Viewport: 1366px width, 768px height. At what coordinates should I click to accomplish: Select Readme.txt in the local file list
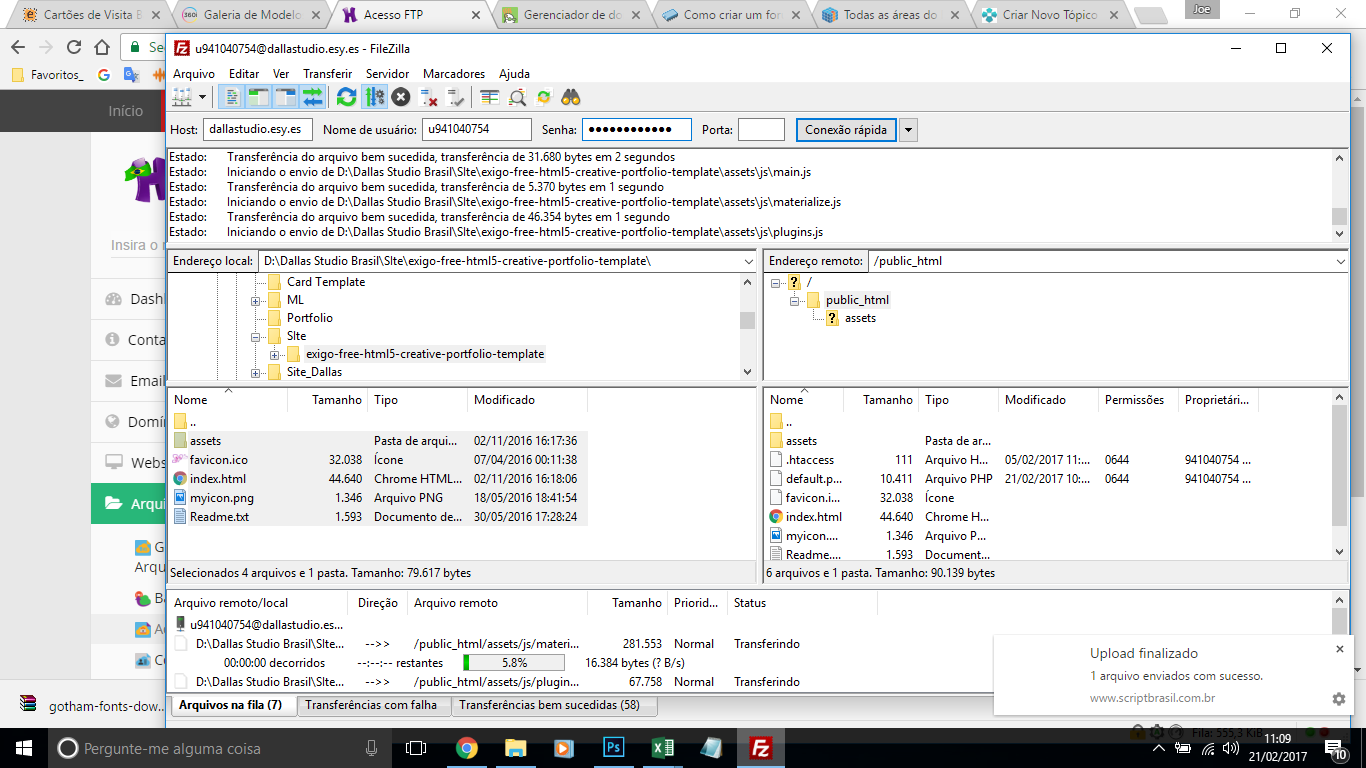click(x=378, y=517)
